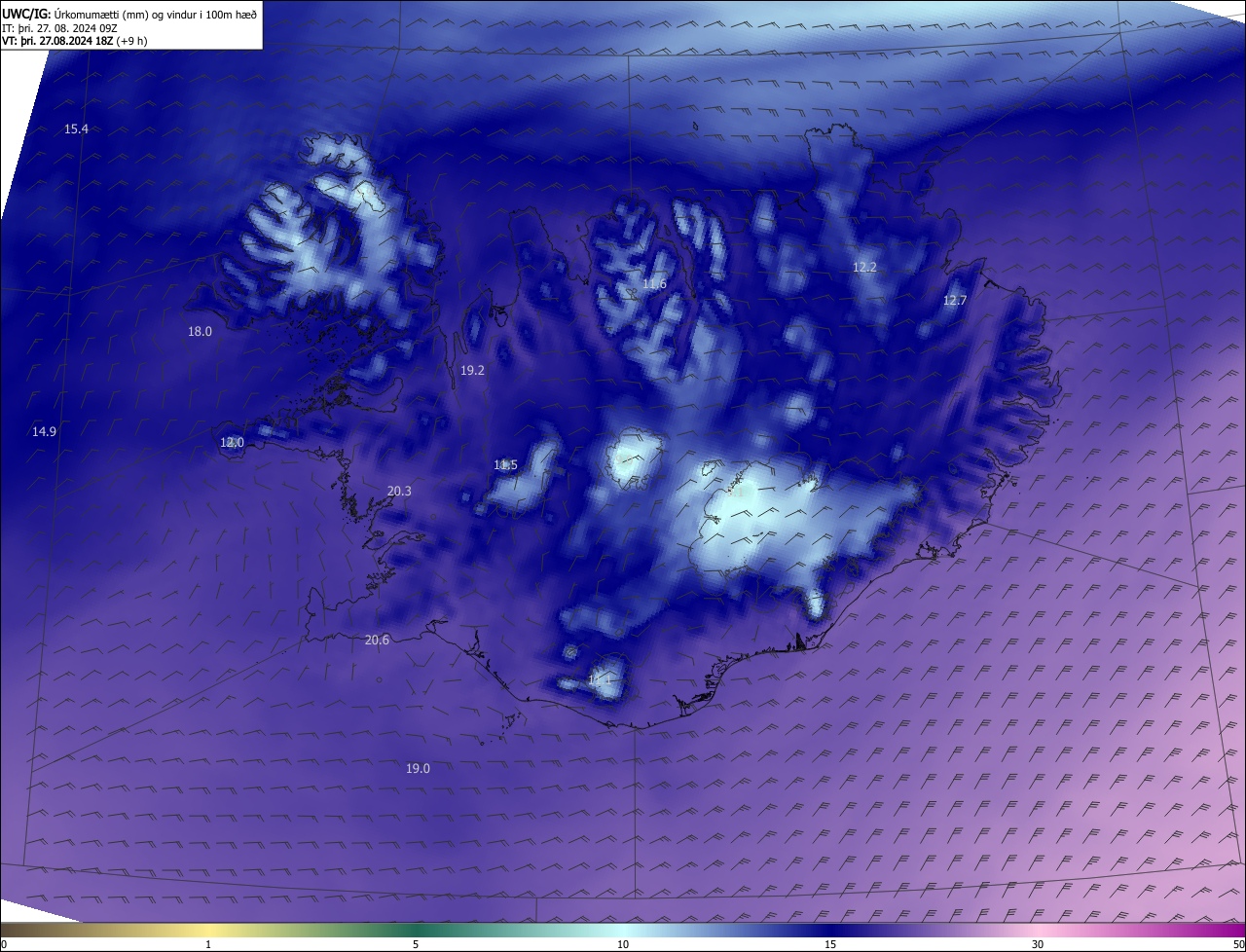This screenshot has width=1246, height=952.
Task: Click the 'IT: þri. 27. 08. 2024 09Z' line
Action: point(59,27)
